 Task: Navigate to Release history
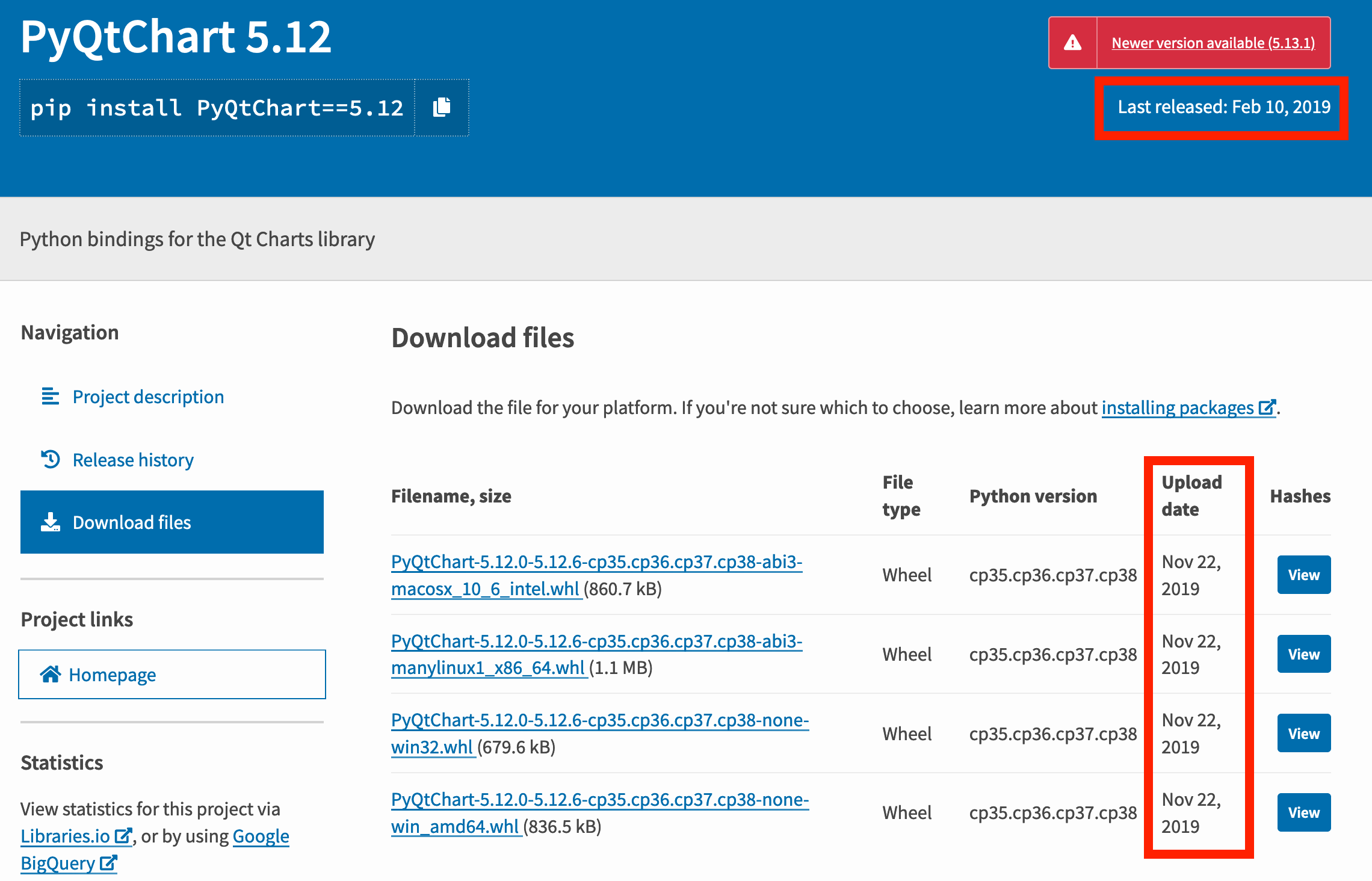(133, 459)
